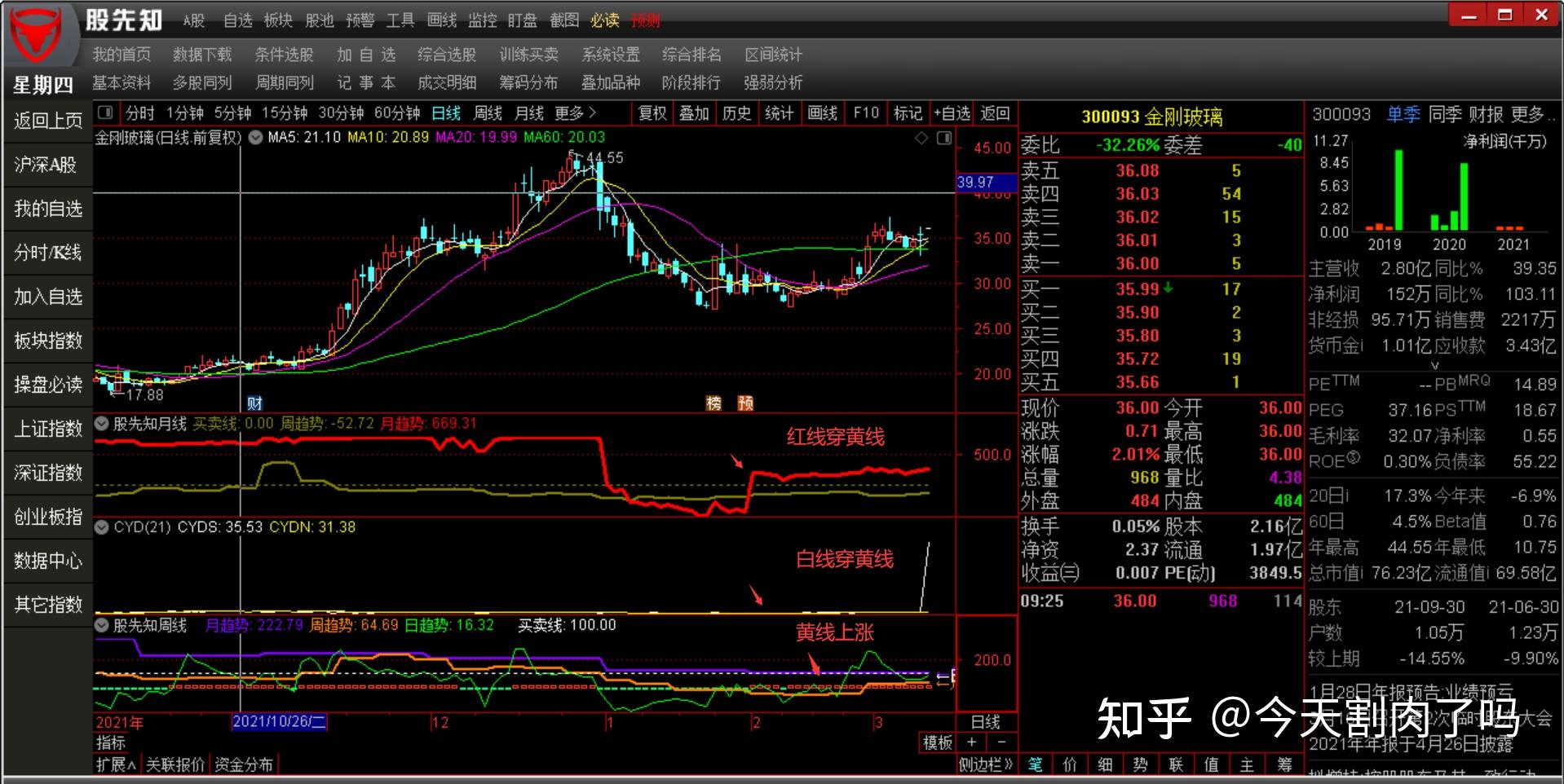Click the diamond icon at chart top-right

(x=921, y=138)
